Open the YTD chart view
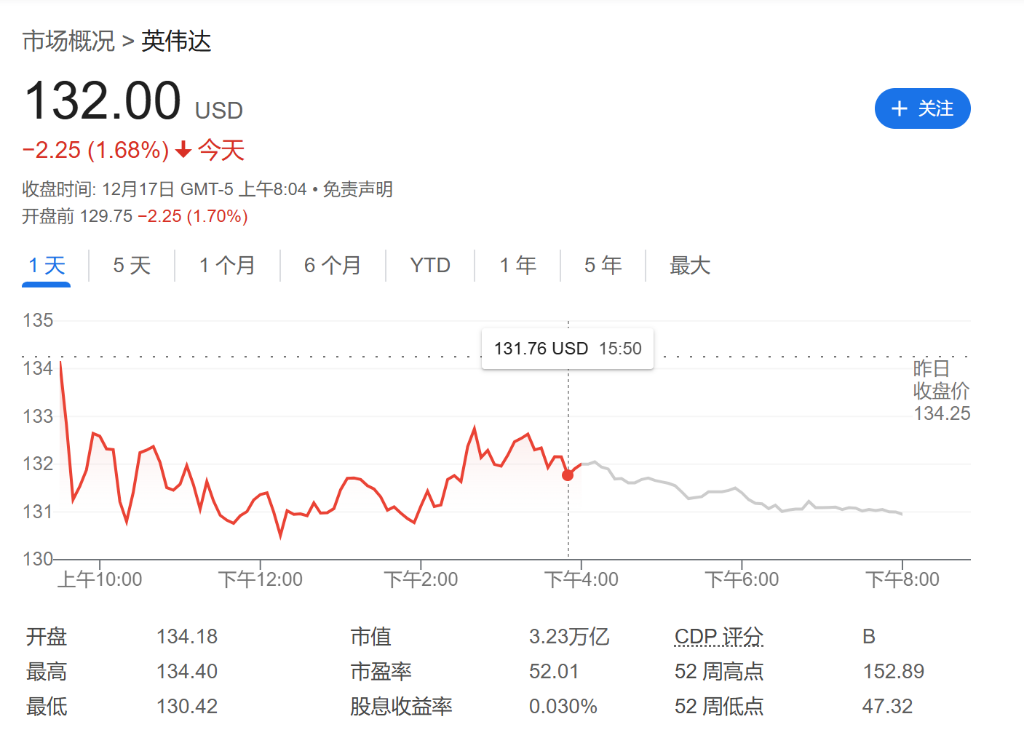This screenshot has height=739, width=1024. click(430, 265)
